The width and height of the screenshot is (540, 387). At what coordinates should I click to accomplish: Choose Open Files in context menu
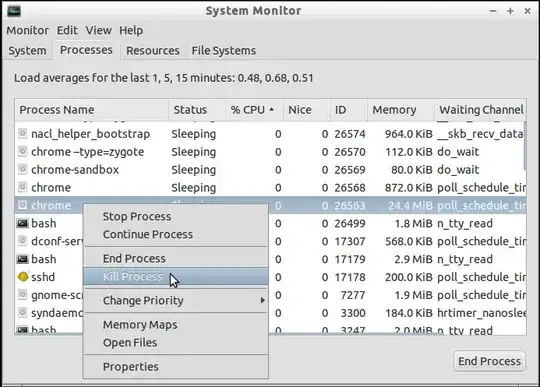(x=176, y=343)
